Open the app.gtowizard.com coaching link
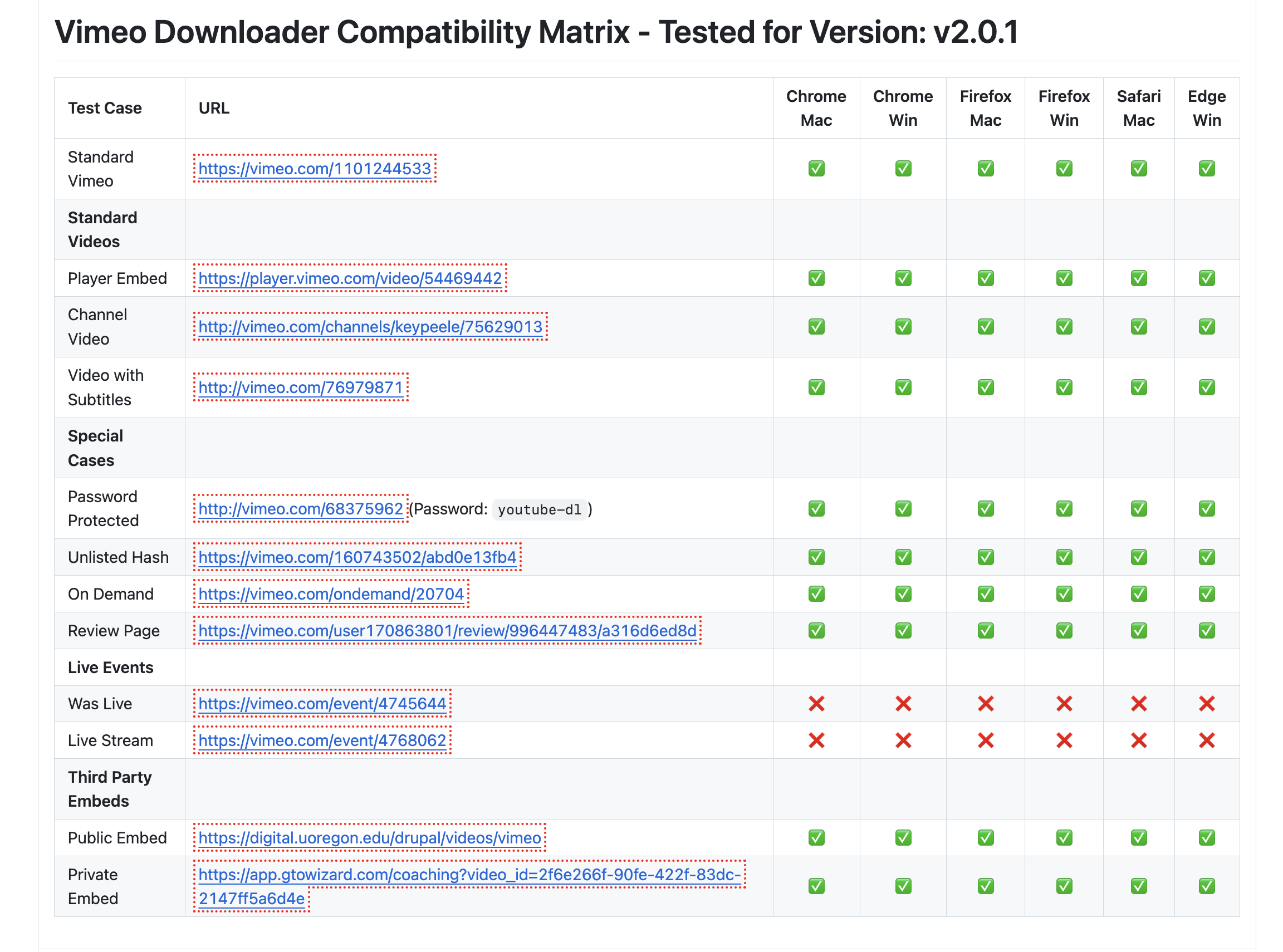1283x952 pixels. (470, 875)
